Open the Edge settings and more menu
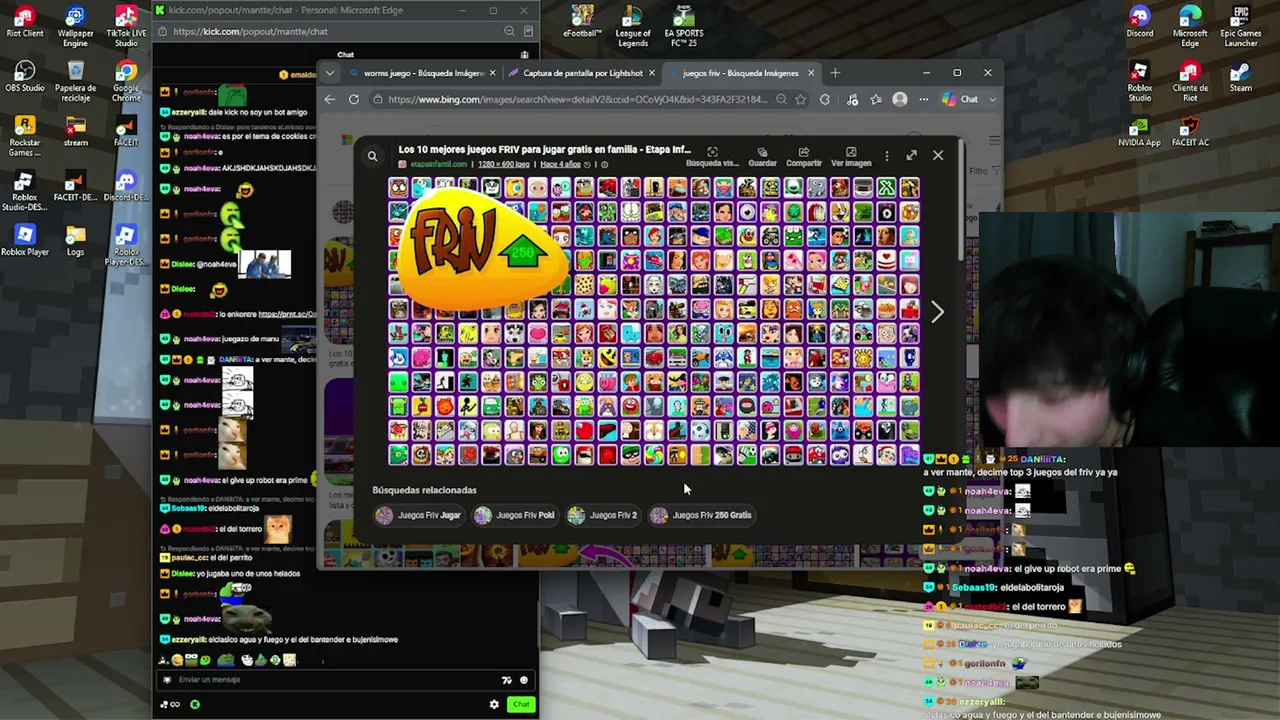This screenshot has width=1280, height=720. [x=924, y=99]
